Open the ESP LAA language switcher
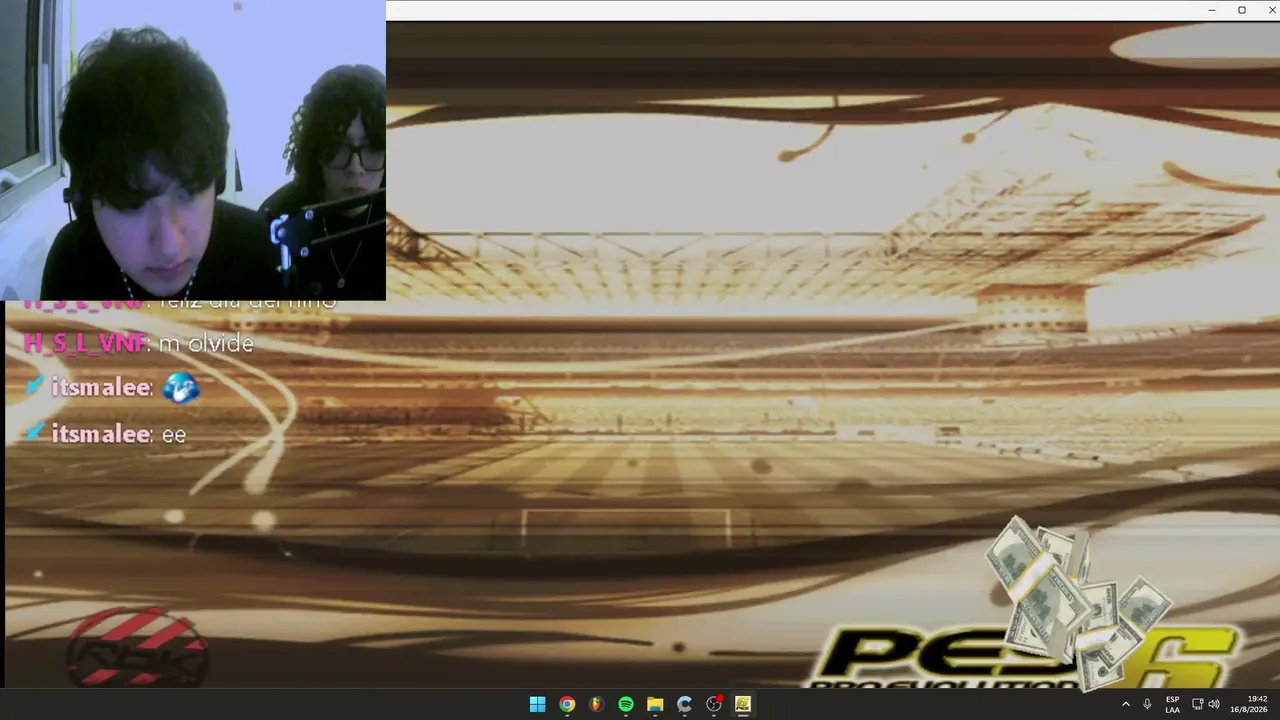 tap(1172, 704)
